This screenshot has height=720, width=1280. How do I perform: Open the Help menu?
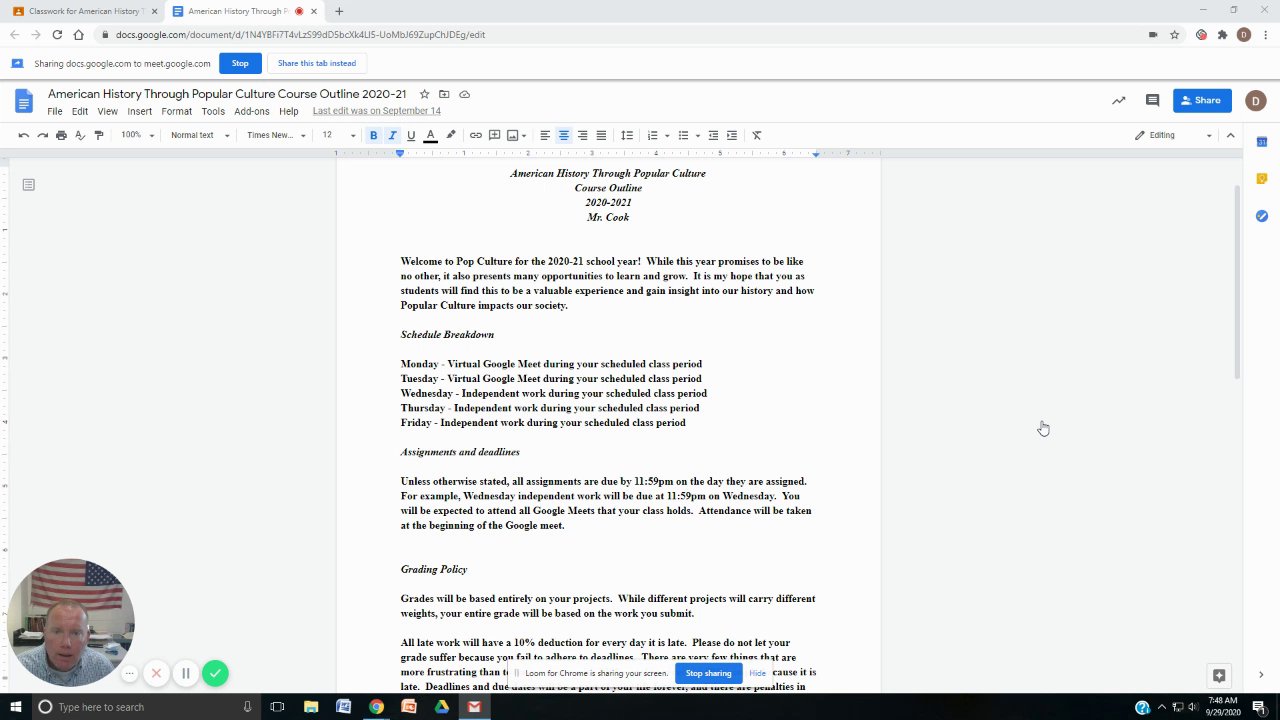[289, 111]
